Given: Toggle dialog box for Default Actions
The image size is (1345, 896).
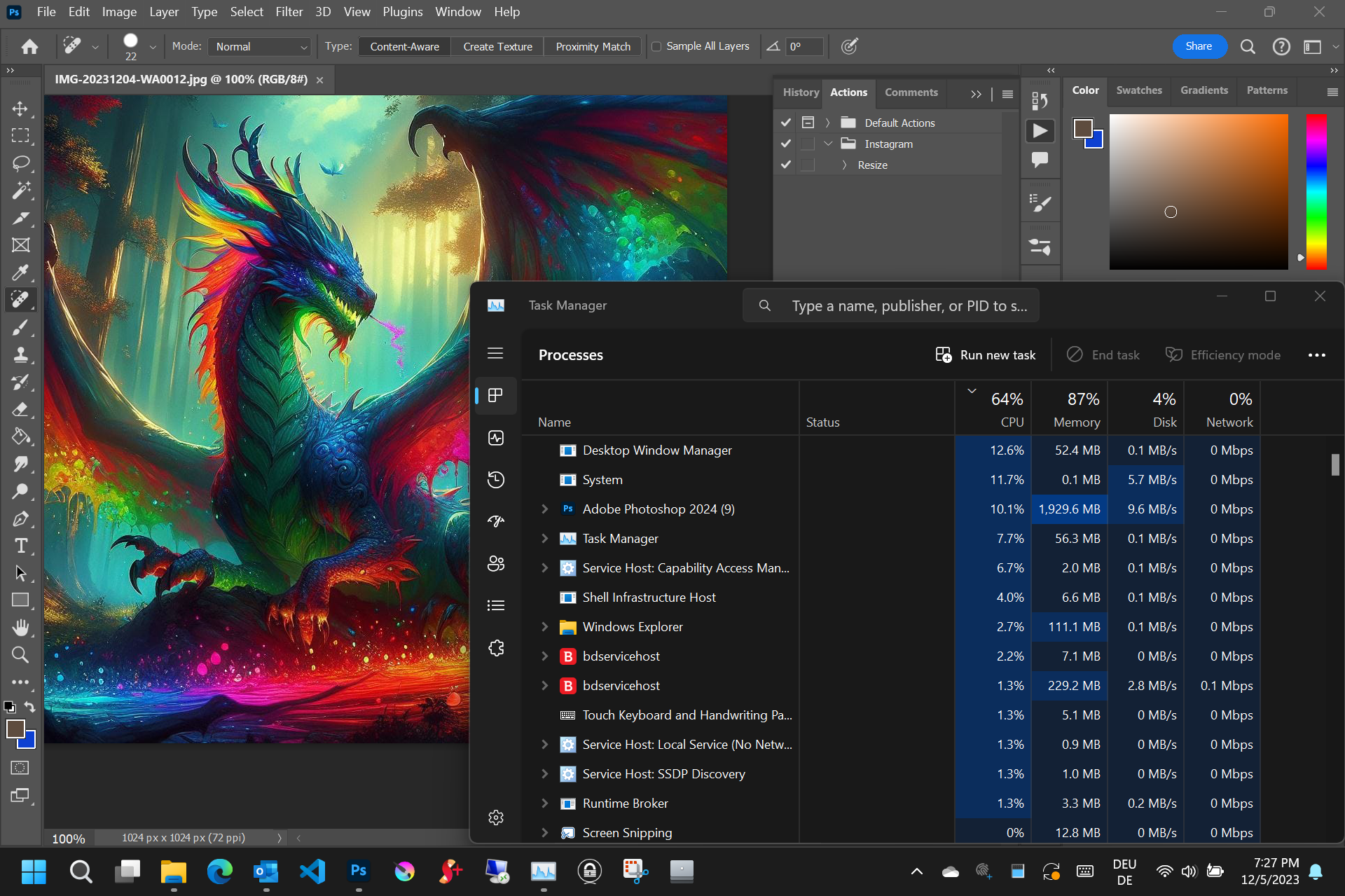Looking at the screenshot, I should point(808,123).
